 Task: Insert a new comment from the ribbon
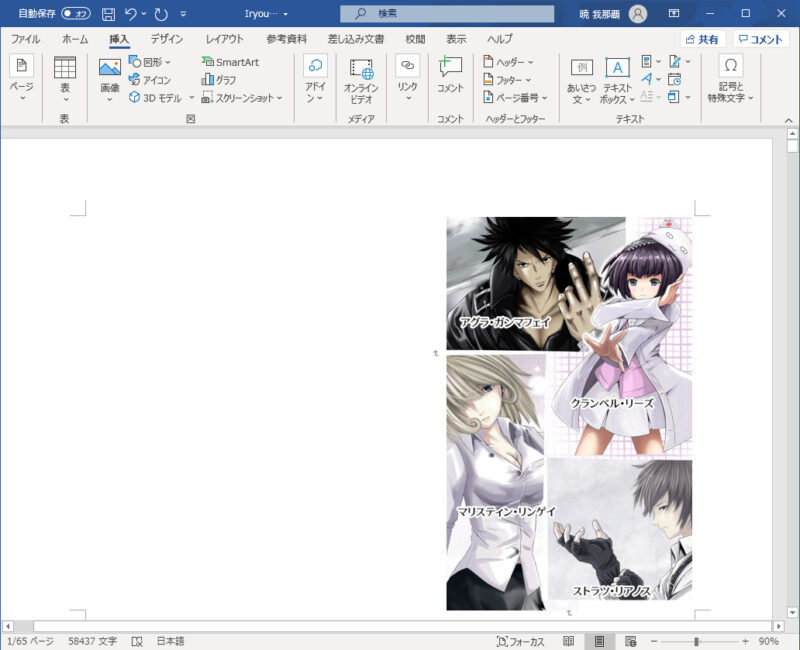pyautogui.click(x=450, y=75)
